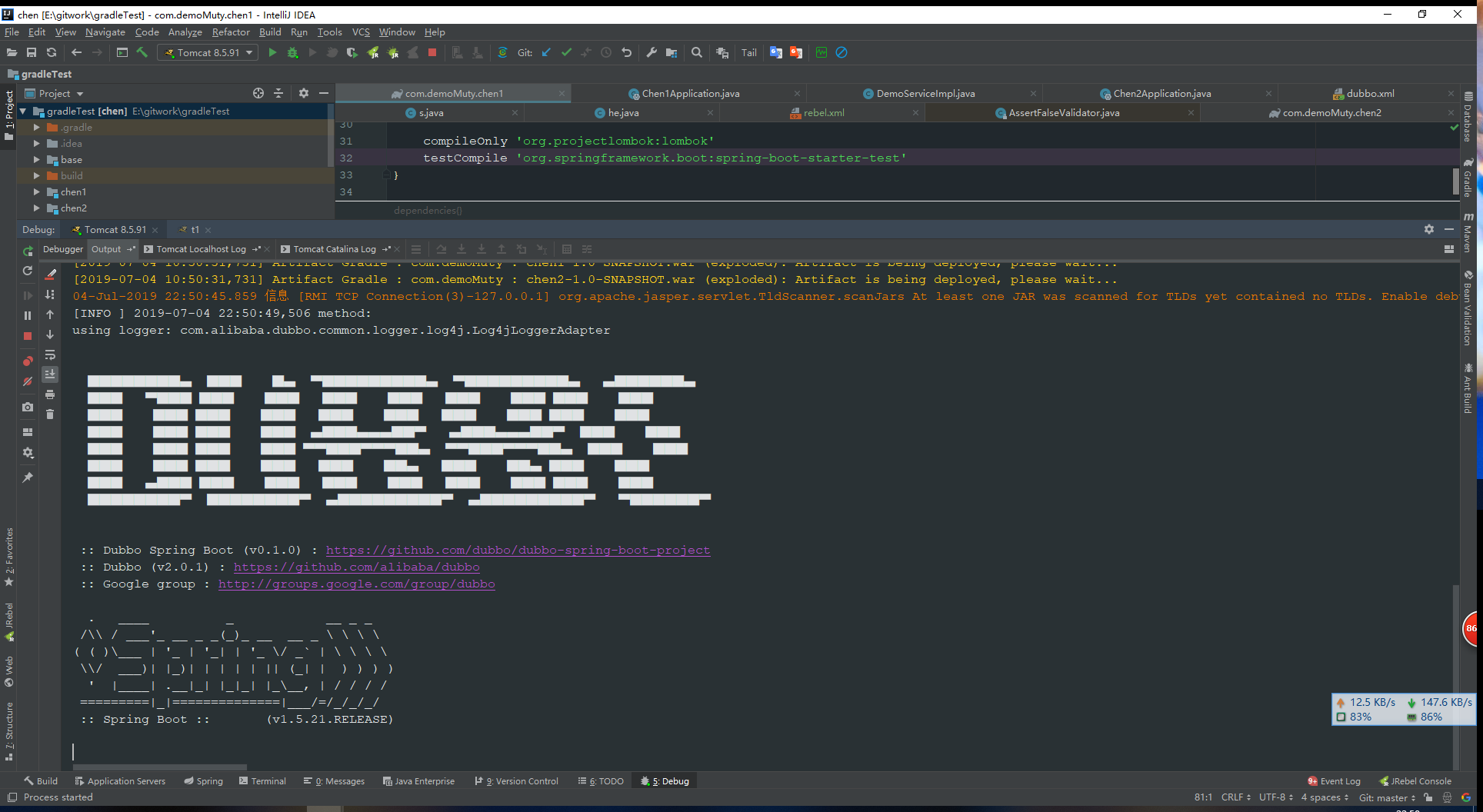Switch to the Debugger tab

coord(63,249)
